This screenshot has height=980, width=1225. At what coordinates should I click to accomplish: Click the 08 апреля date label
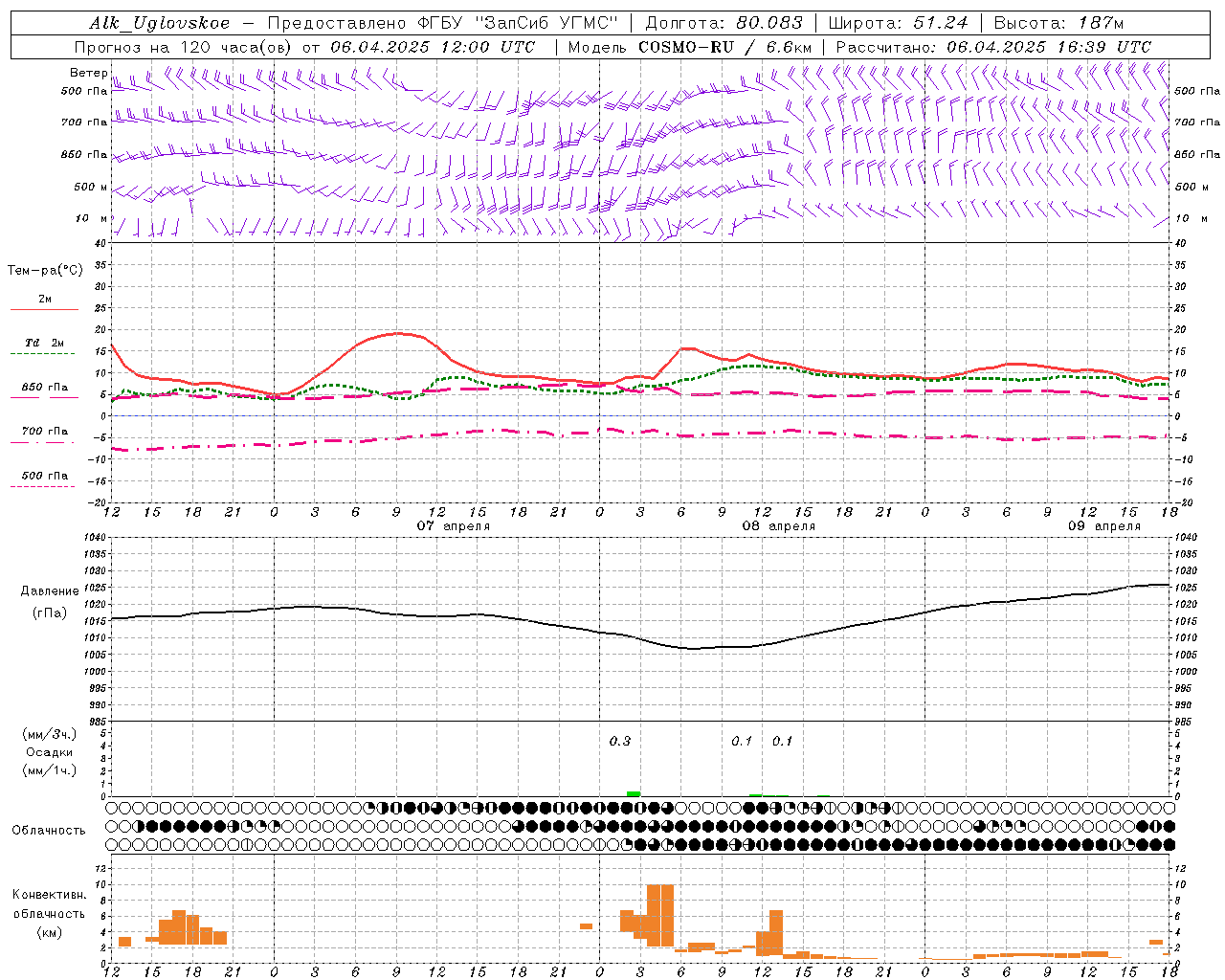[778, 526]
